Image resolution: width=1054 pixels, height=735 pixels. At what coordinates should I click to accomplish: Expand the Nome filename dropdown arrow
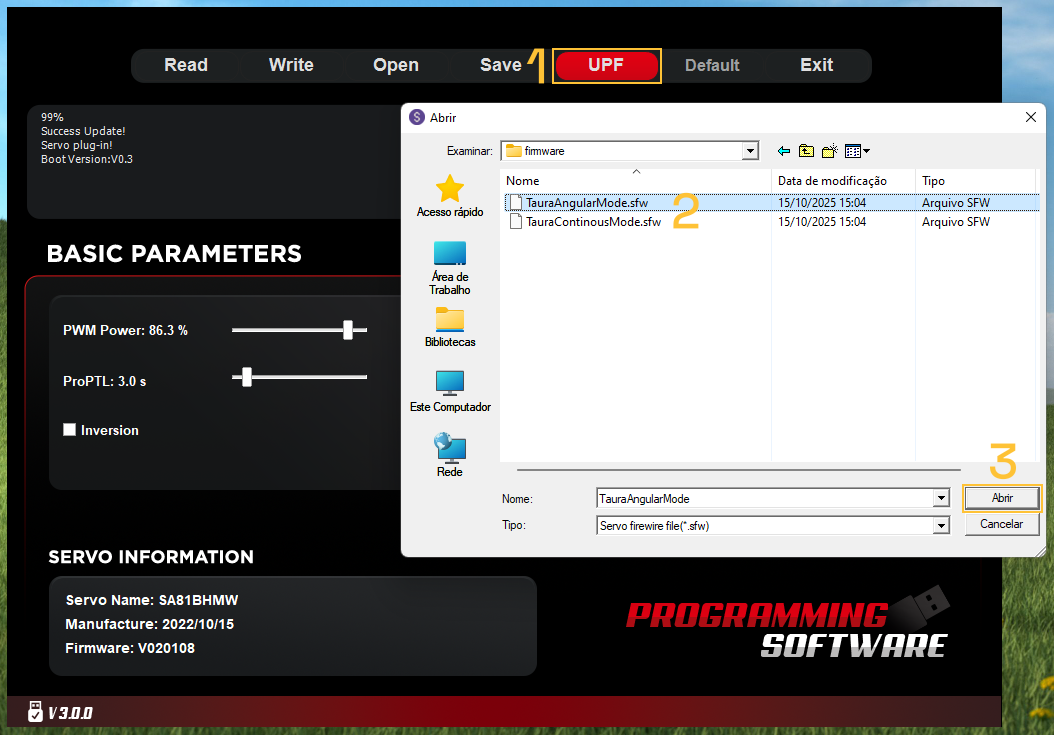click(941, 498)
